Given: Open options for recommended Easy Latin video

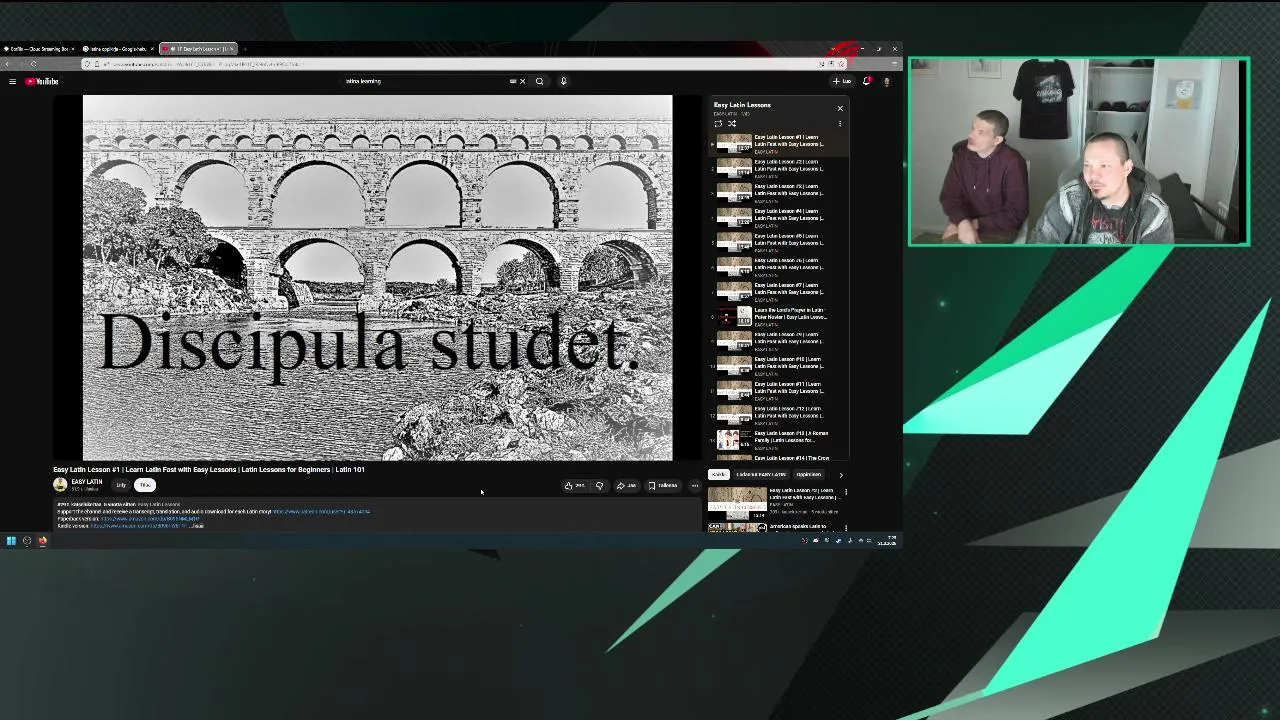Looking at the screenshot, I should click(846, 492).
